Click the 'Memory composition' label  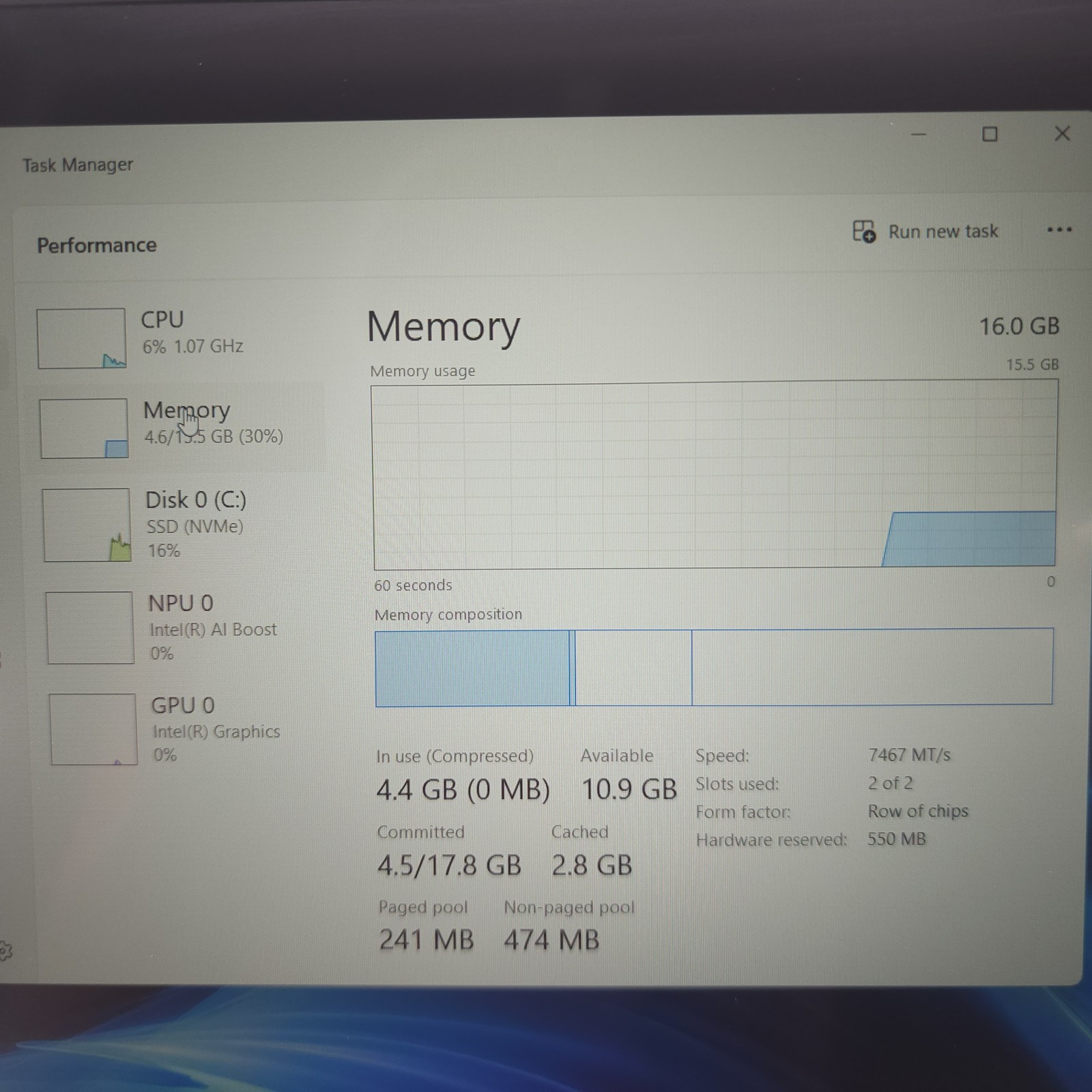[x=448, y=614]
